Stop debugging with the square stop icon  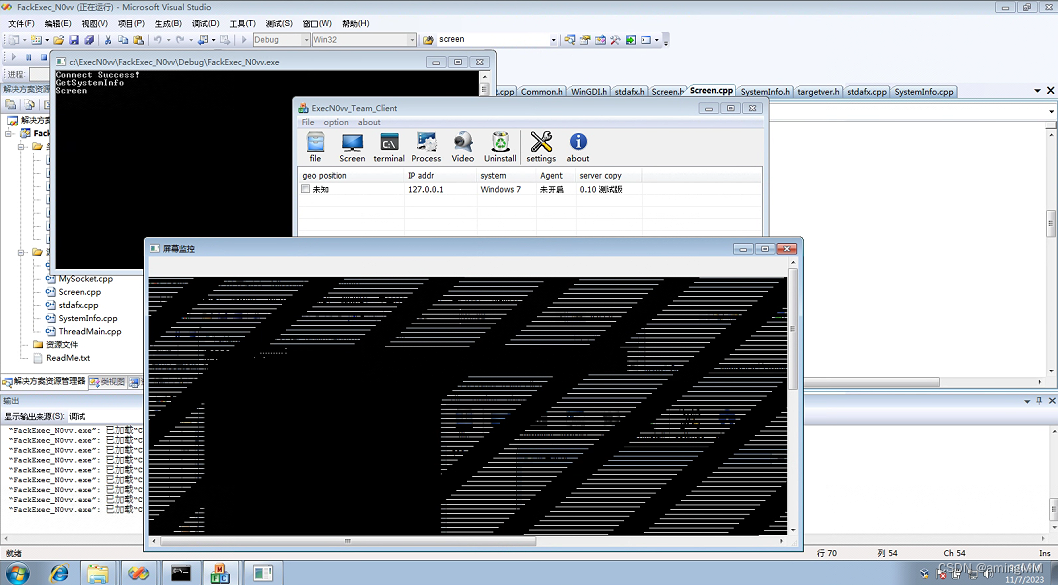tap(44, 57)
